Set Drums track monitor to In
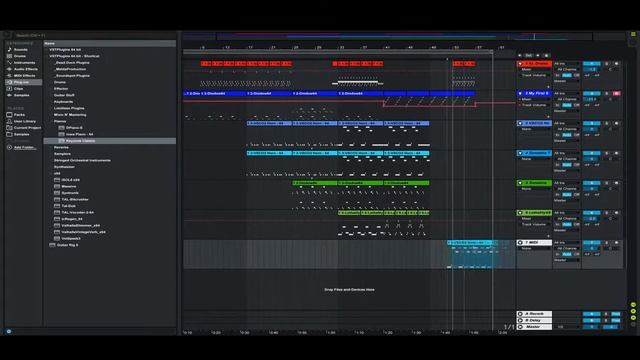640x360 pixels. (x=557, y=76)
